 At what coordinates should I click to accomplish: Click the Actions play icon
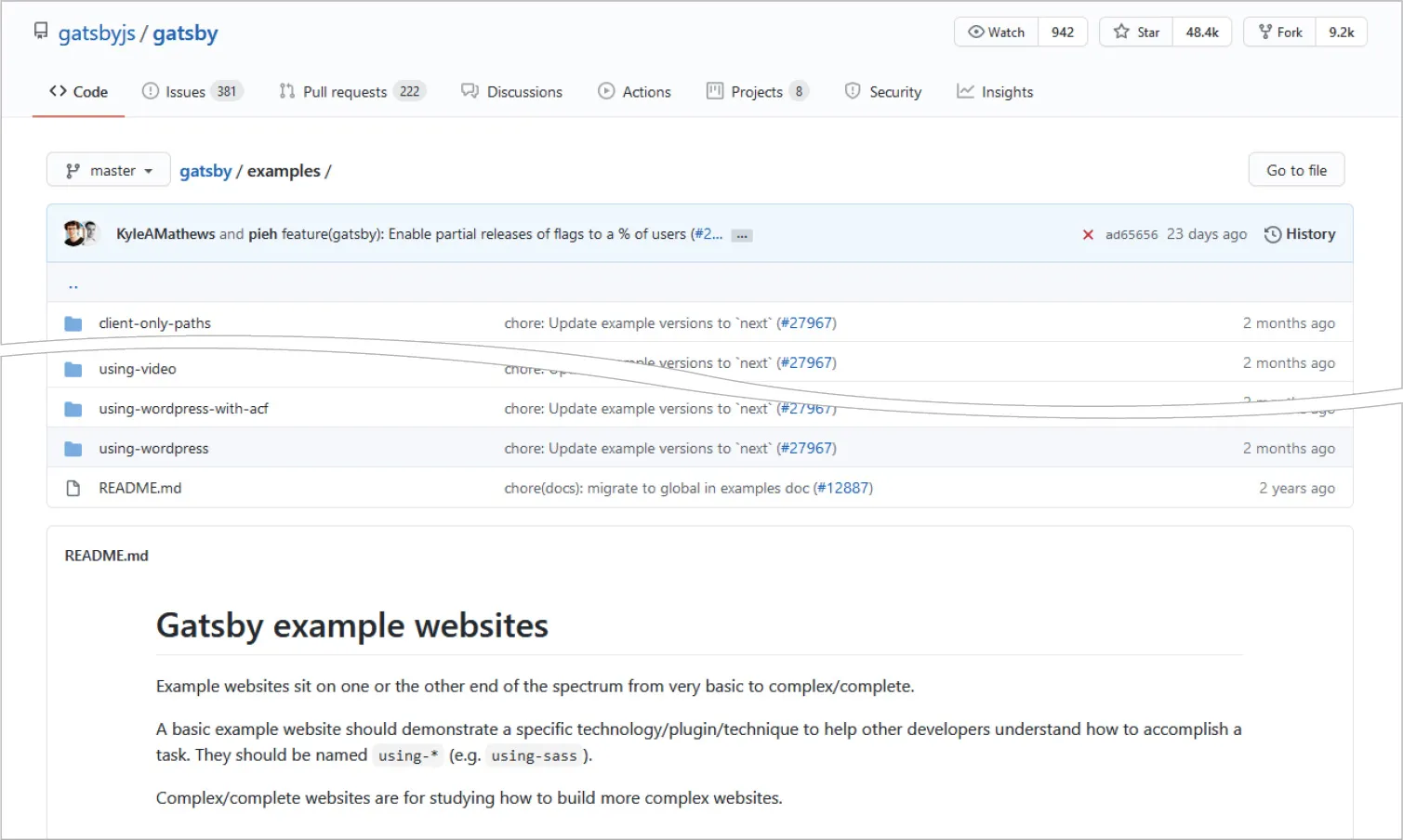click(606, 91)
